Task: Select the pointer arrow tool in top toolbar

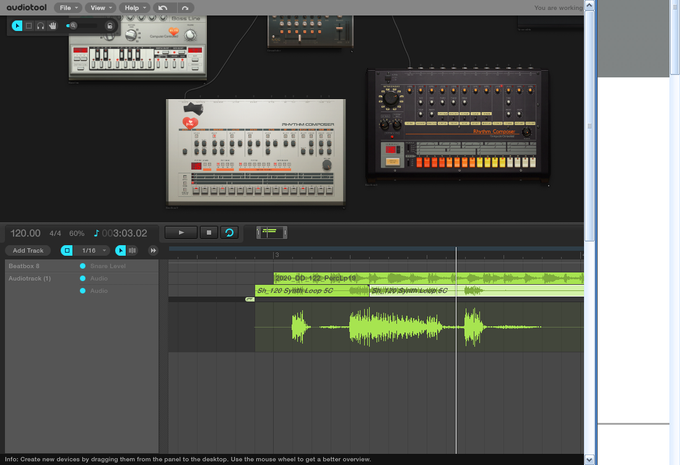Action: pyautogui.click(x=17, y=26)
